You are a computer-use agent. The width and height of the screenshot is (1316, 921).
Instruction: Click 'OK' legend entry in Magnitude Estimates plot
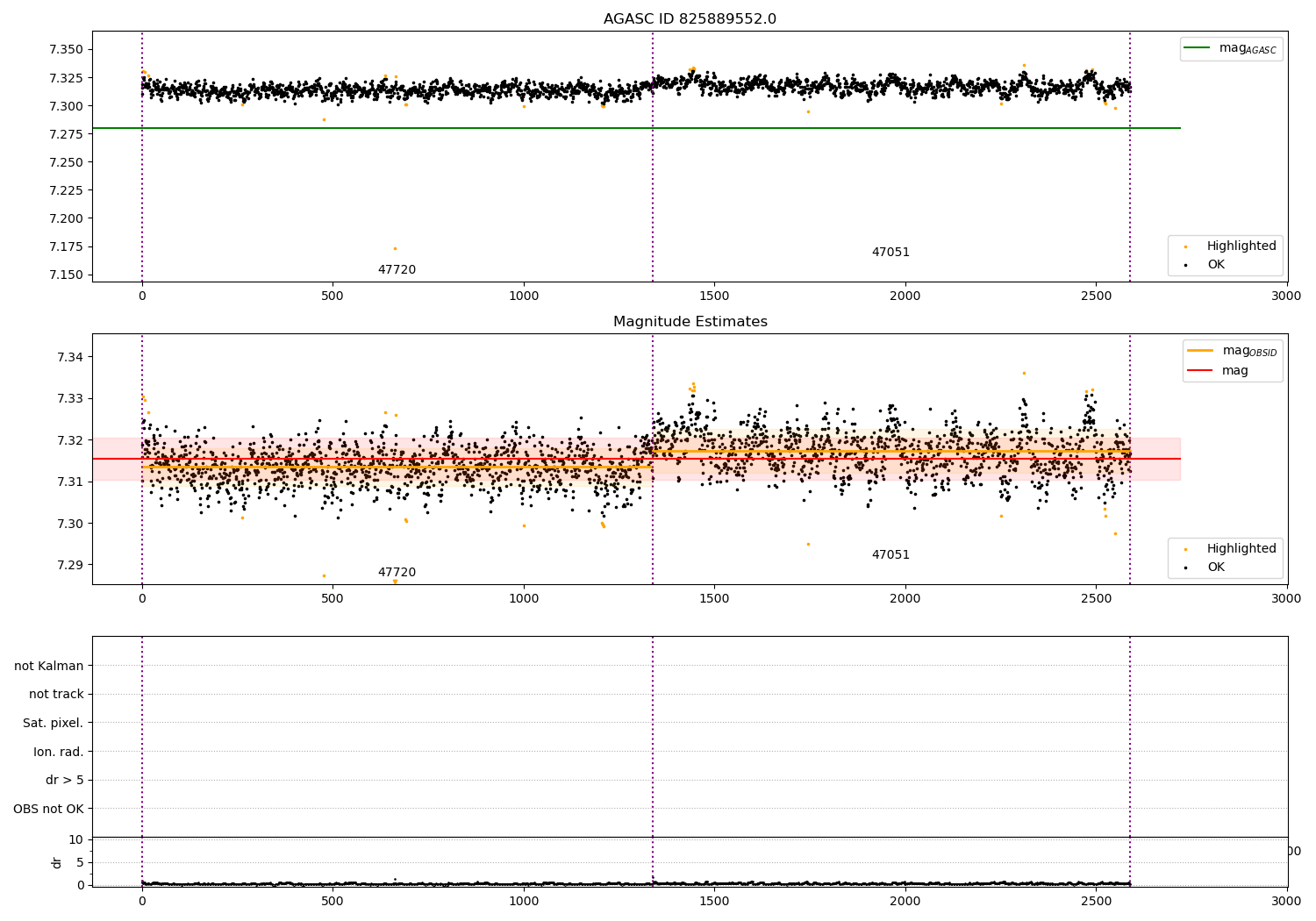pyautogui.click(x=1216, y=567)
